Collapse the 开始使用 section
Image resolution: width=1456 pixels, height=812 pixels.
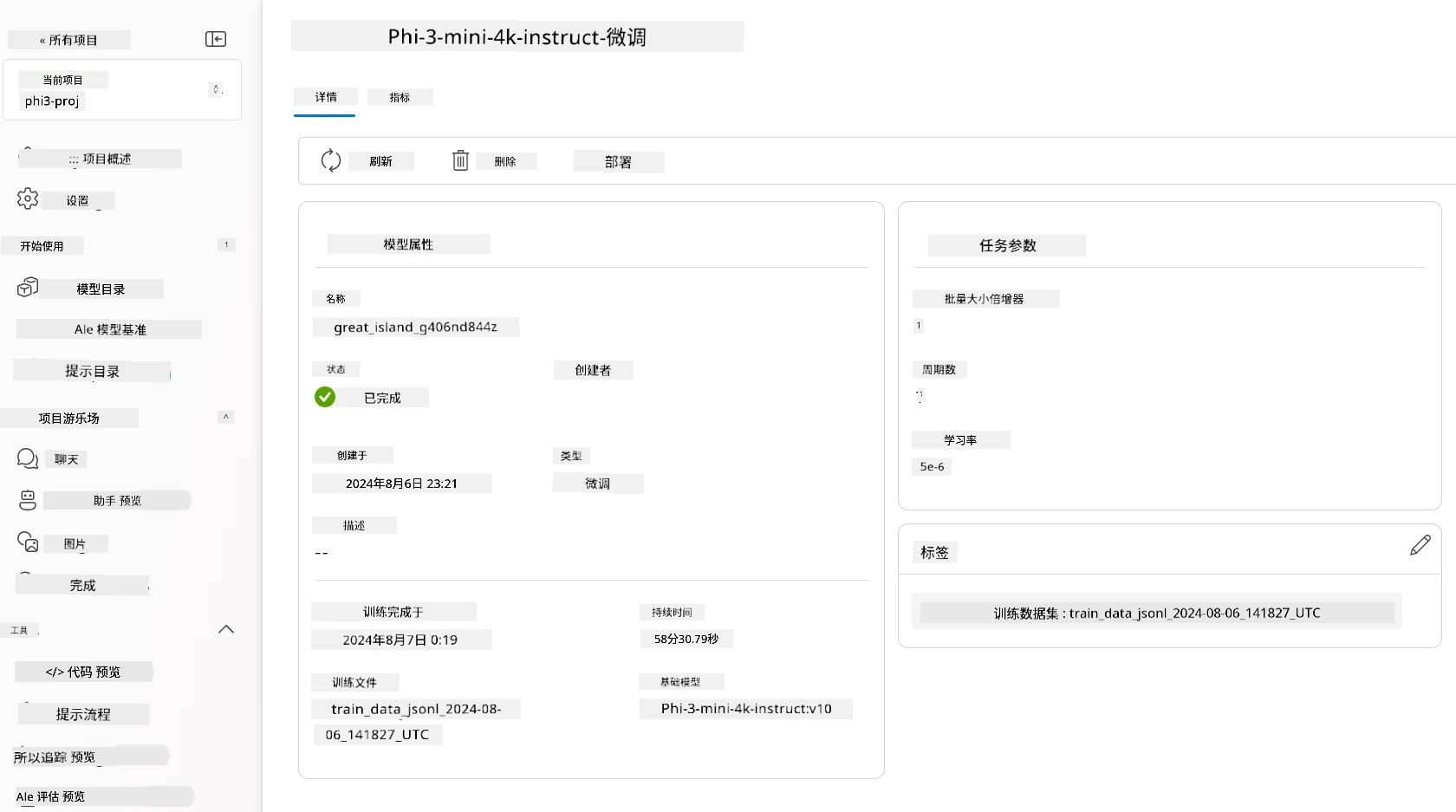click(226, 245)
